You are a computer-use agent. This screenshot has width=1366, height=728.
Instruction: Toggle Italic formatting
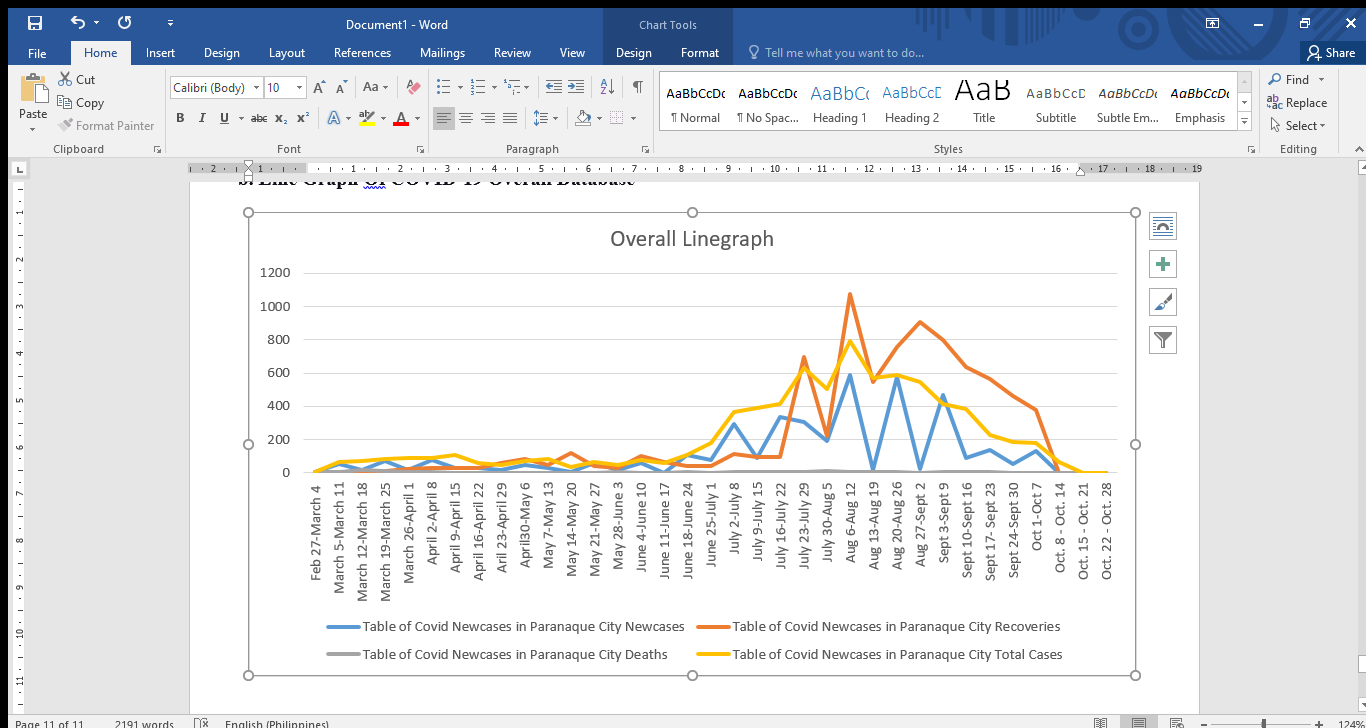[203, 118]
